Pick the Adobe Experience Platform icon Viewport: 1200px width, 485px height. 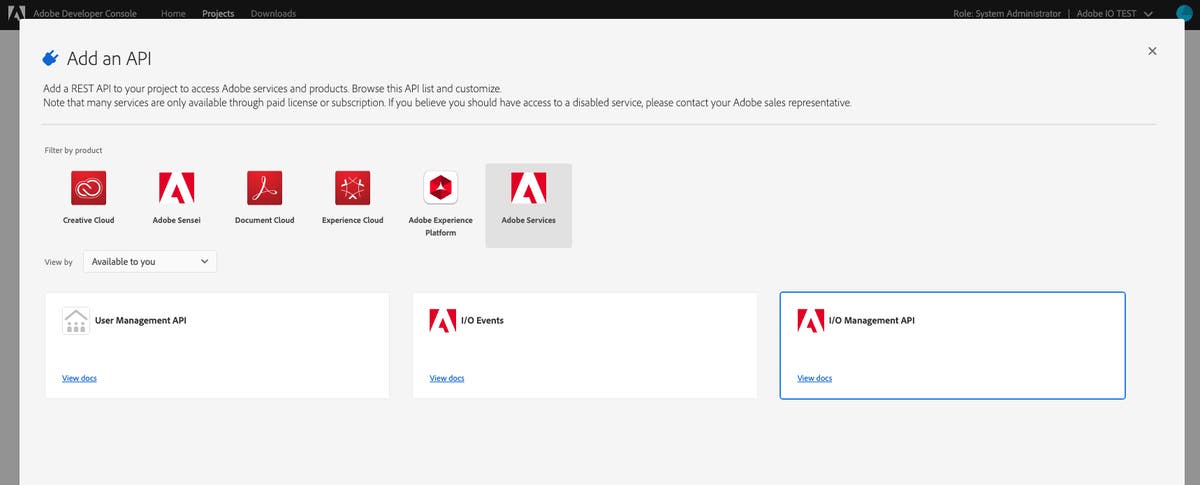tap(440, 188)
